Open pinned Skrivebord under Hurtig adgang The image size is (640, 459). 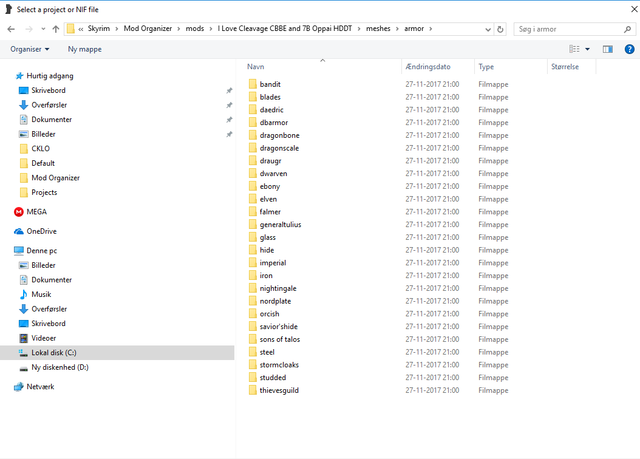pos(48,90)
